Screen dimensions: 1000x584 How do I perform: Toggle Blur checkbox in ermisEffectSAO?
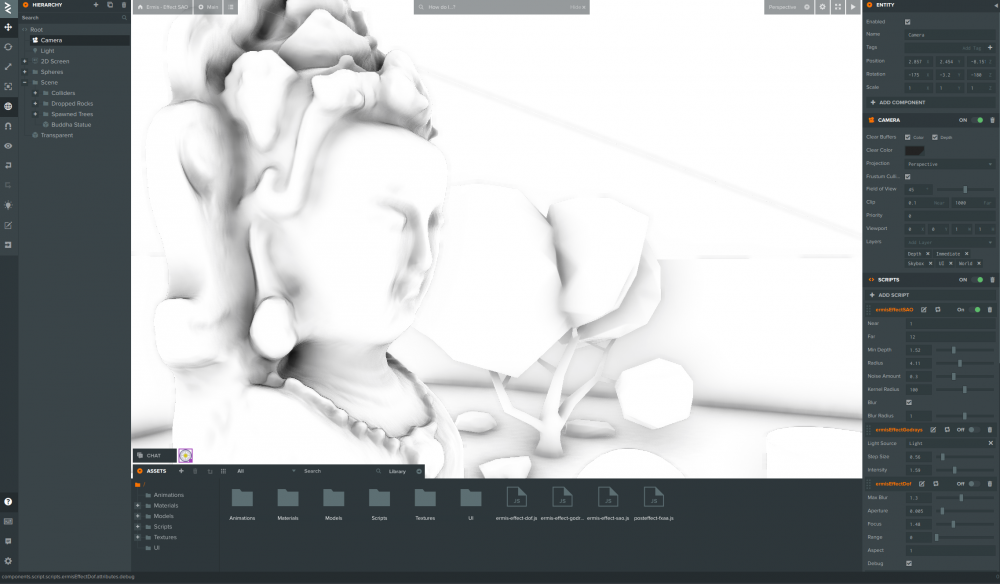coord(909,402)
